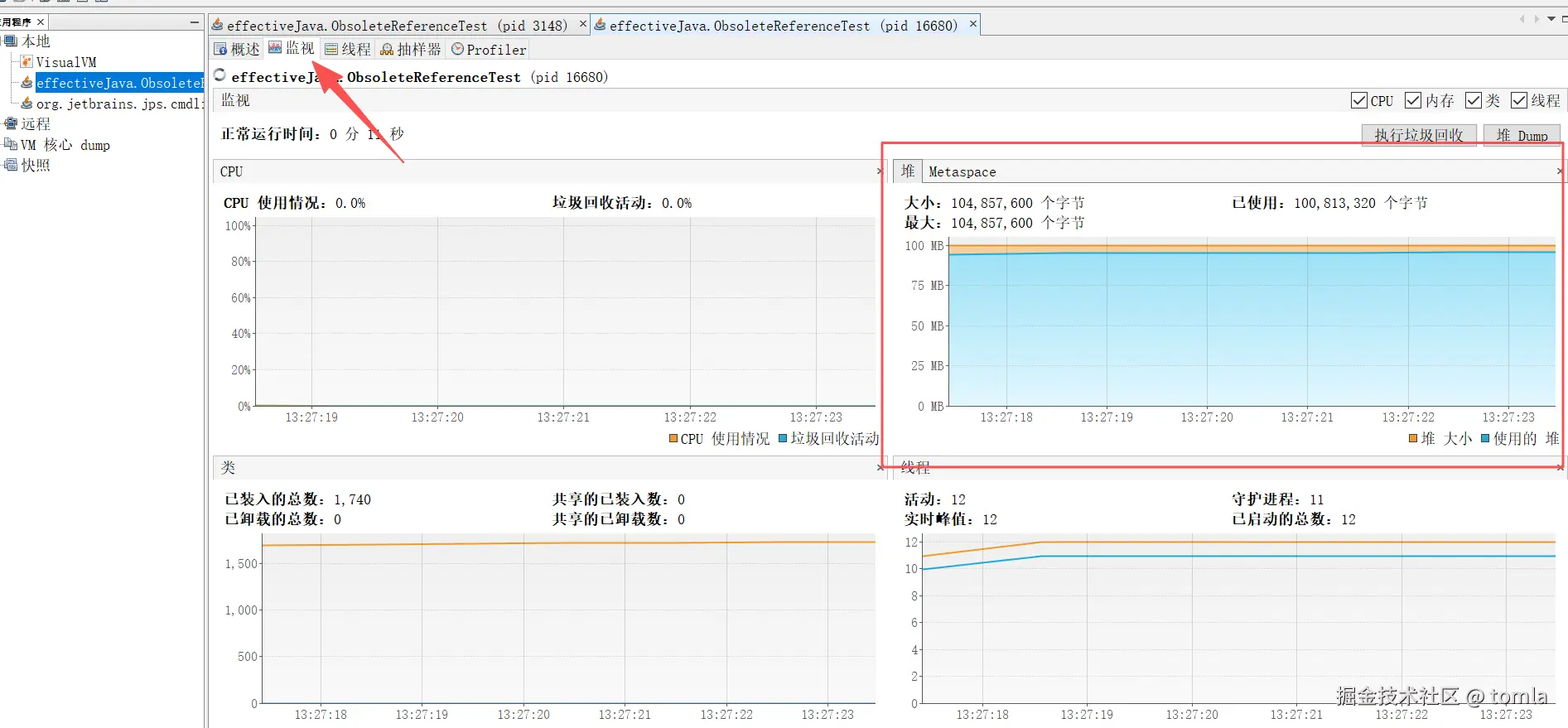Click the 已装入的总数: 1,740 text
The width and height of the screenshot is (1568, 728).
click(x=298, y=499)
